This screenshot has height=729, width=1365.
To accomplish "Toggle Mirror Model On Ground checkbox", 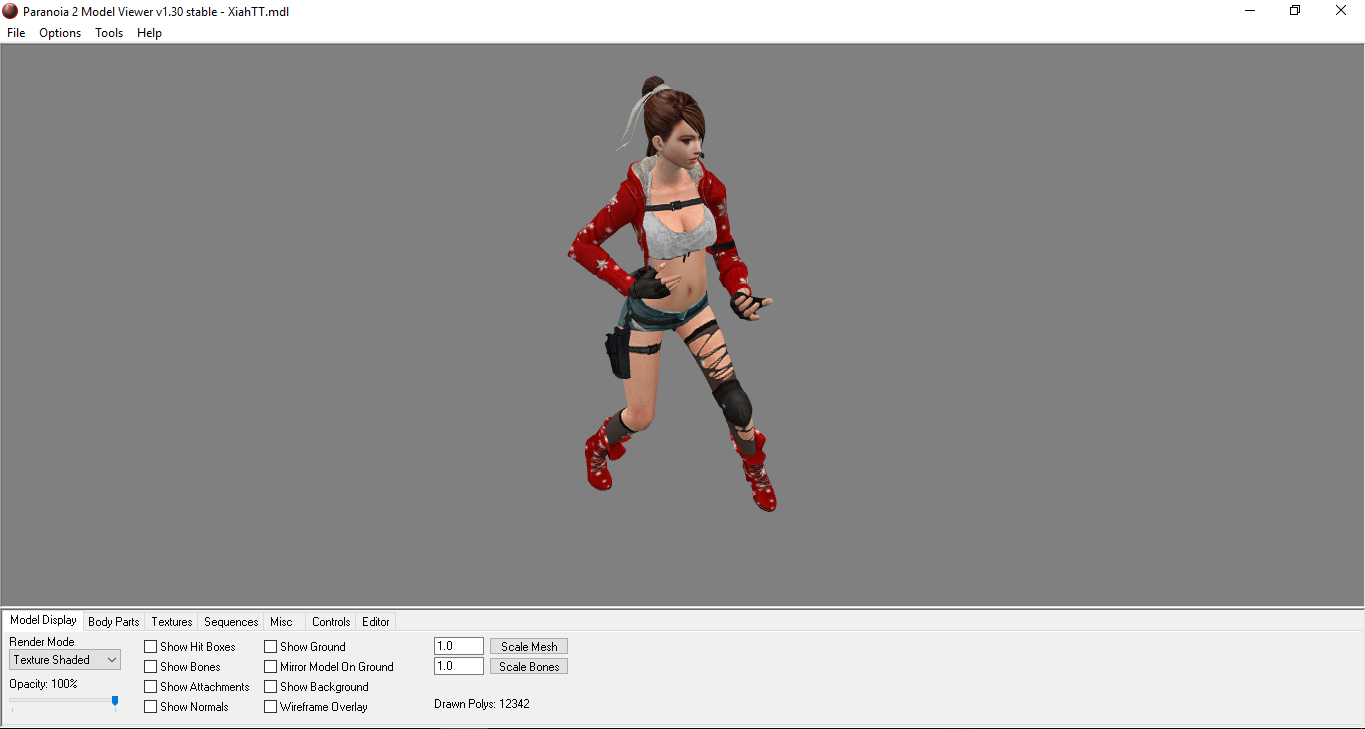I will coord(271,667).
